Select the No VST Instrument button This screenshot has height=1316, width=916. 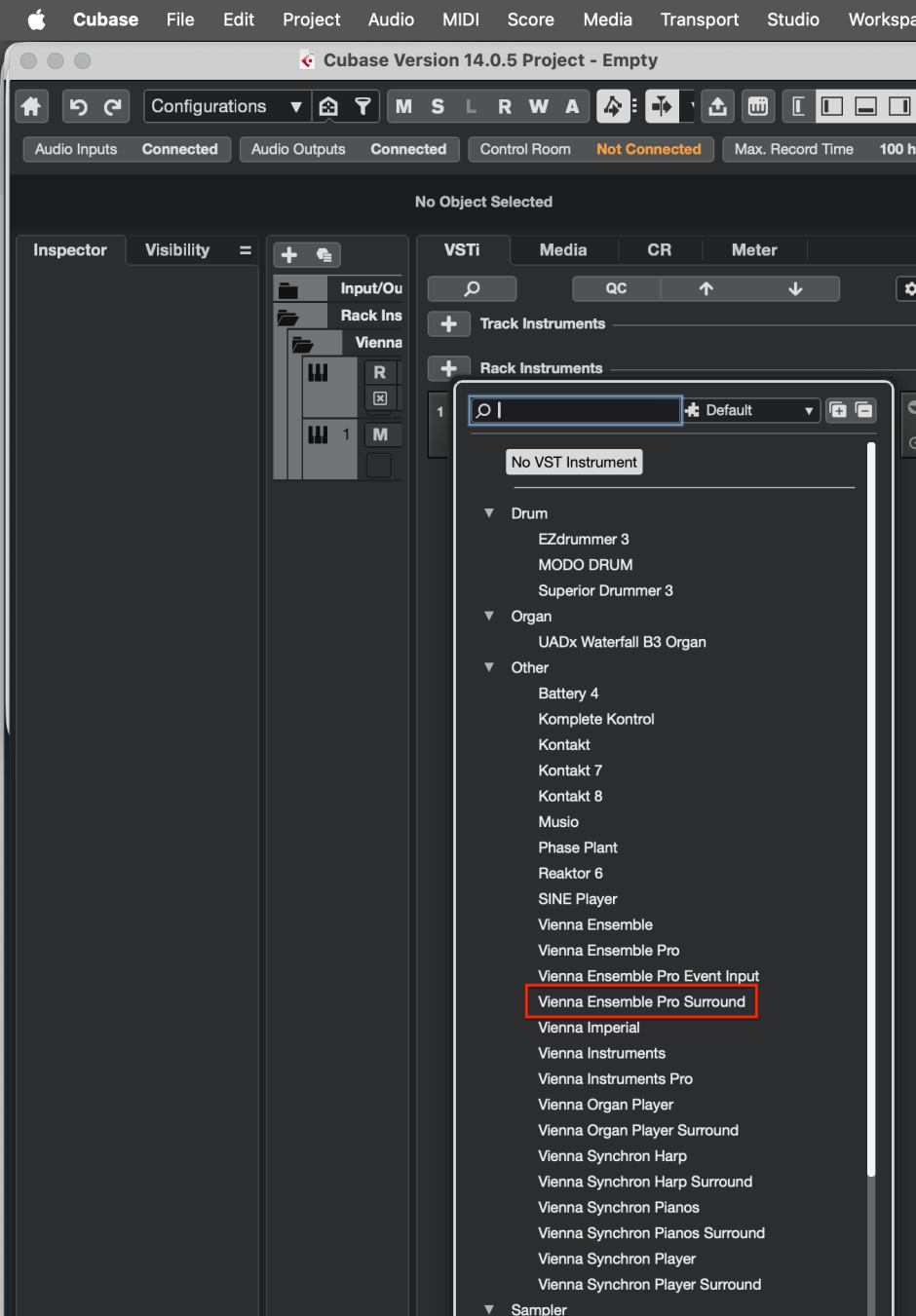[x=574, y=462]
